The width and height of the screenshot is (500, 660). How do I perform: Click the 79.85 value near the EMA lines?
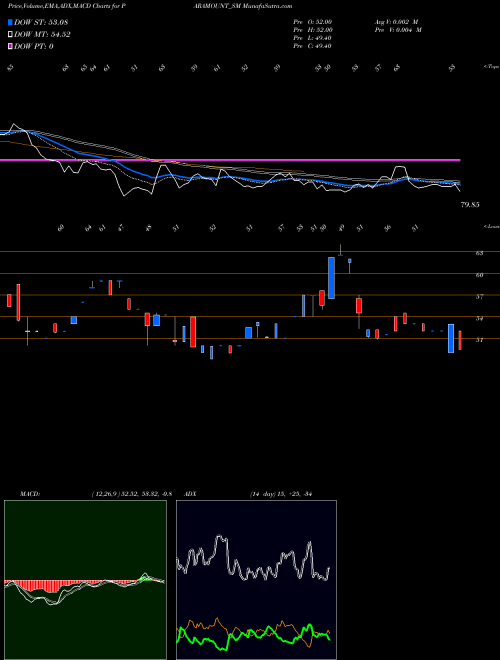(470, 205)
